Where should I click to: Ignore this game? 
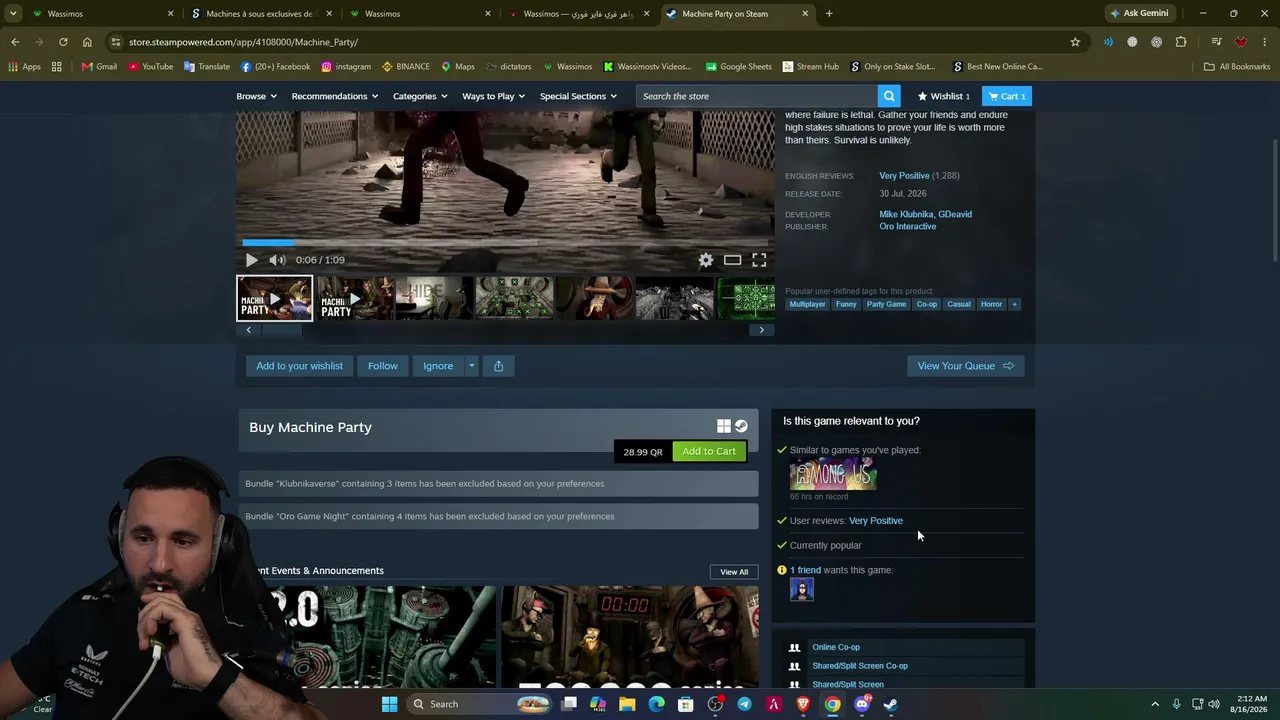click(x=438, y=366)
